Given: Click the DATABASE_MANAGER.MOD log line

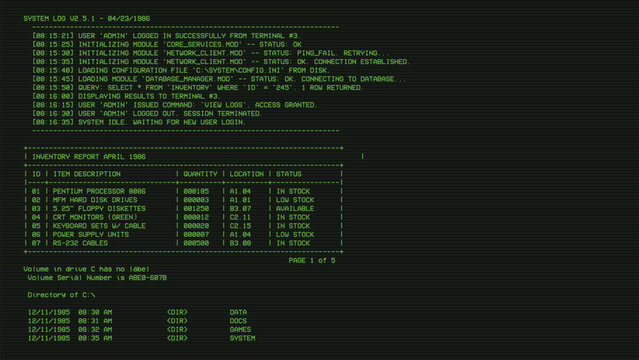Looking at the screenshot, I should click(x=219, y=79).
